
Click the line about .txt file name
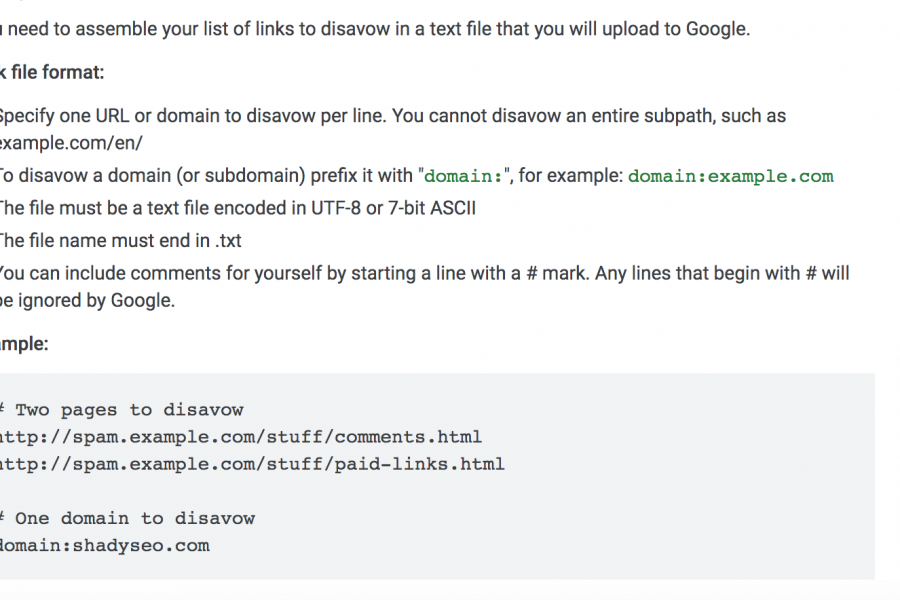tap(121, 241)
